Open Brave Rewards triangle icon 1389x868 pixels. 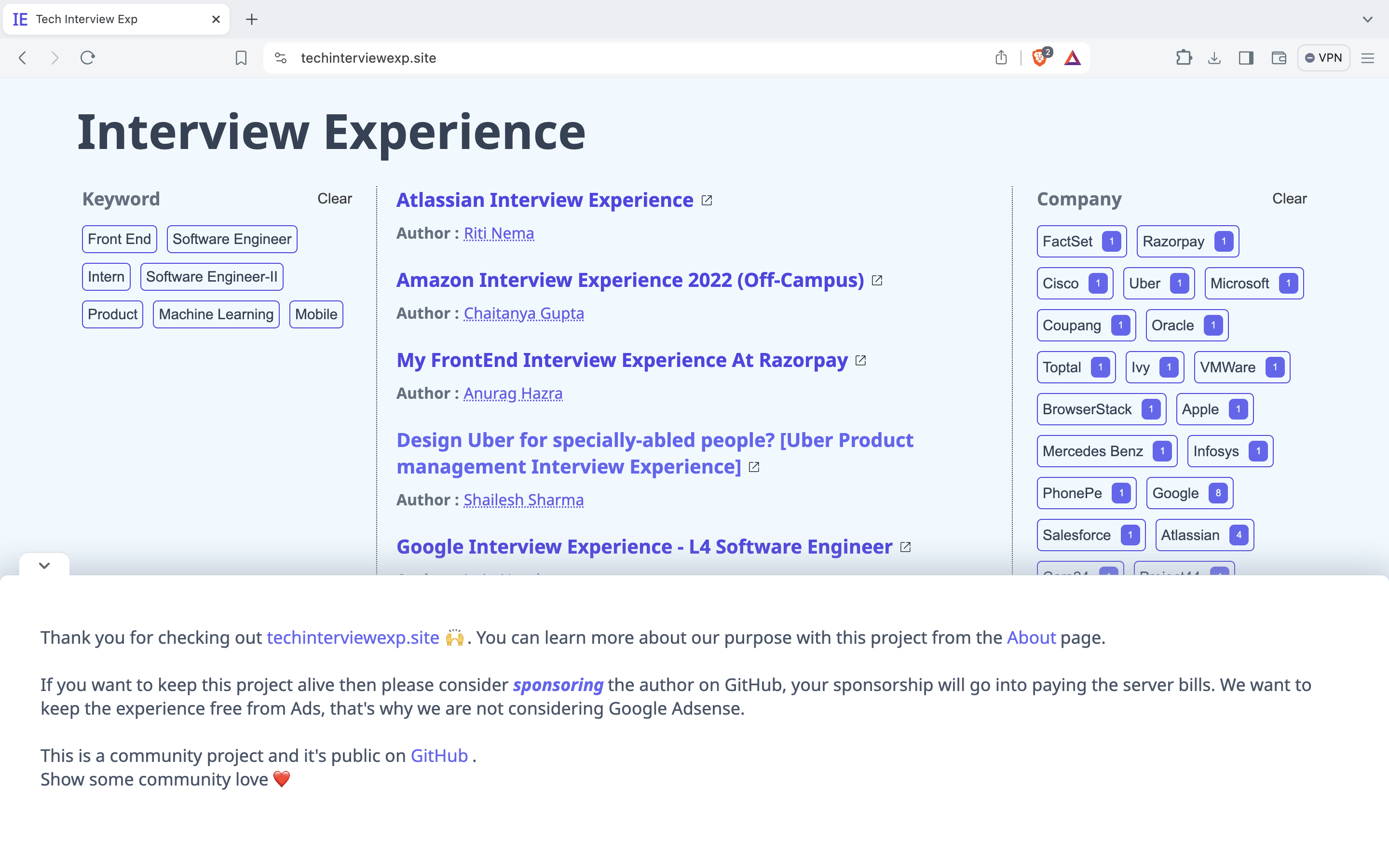point(1072,58)
